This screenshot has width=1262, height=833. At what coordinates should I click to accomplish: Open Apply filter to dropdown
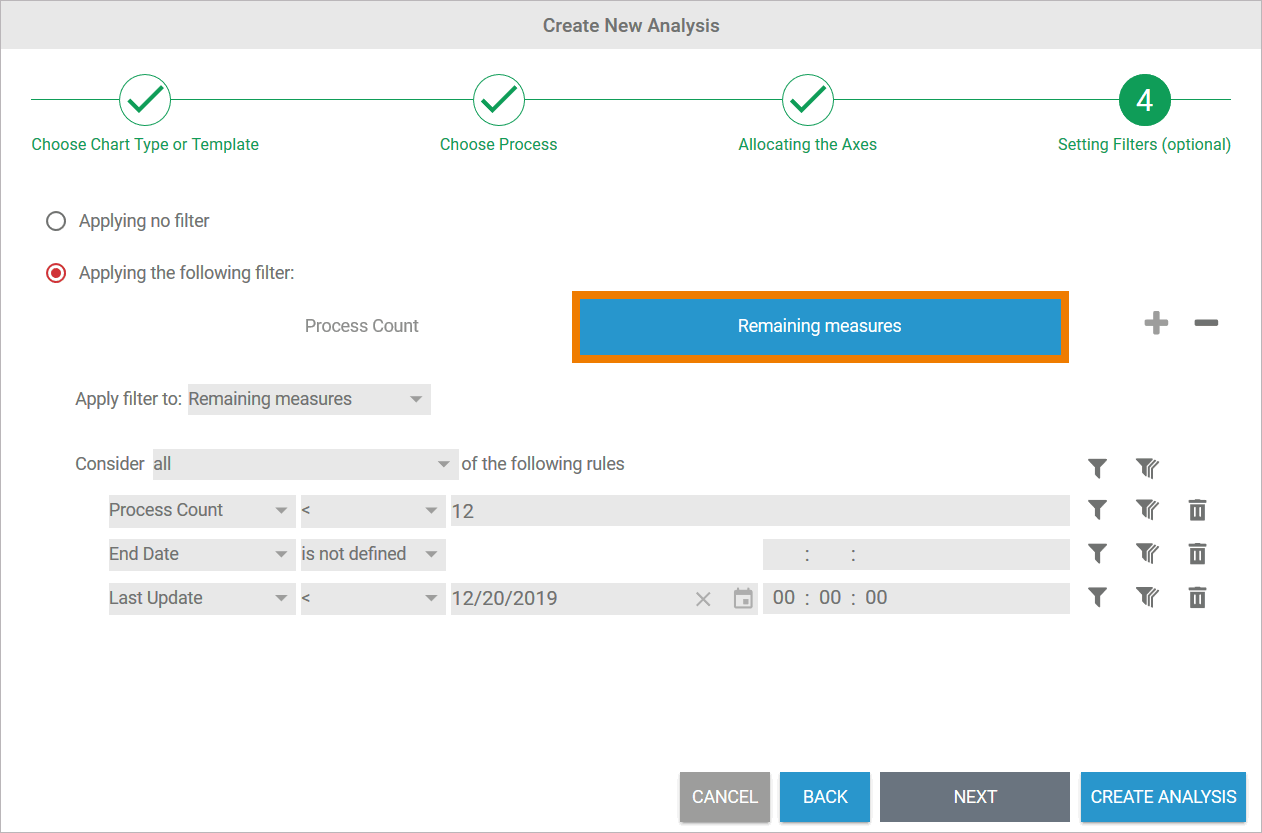308,399
